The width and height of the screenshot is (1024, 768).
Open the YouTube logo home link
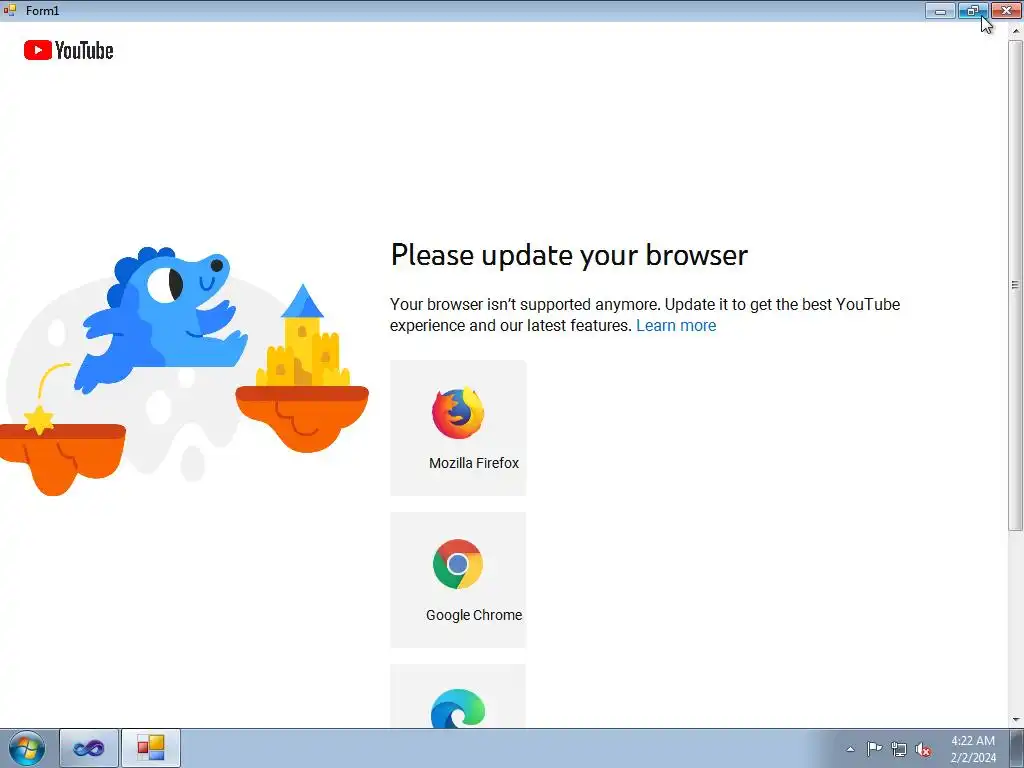69,50
